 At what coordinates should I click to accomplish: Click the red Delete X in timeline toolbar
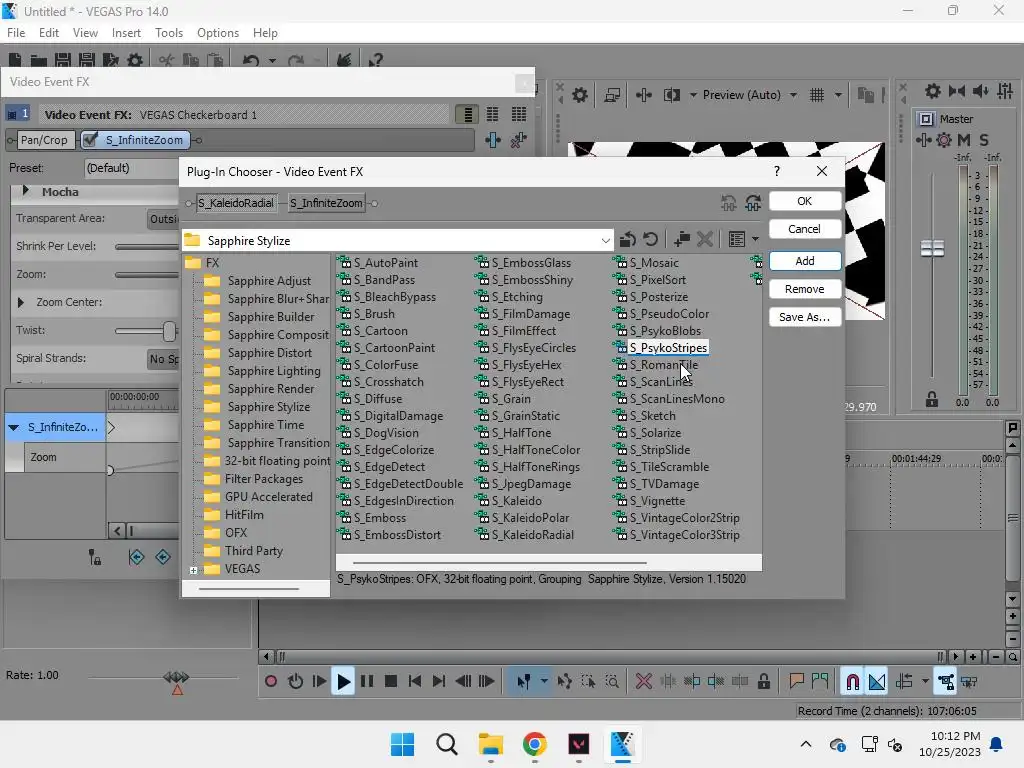(644, 681)
